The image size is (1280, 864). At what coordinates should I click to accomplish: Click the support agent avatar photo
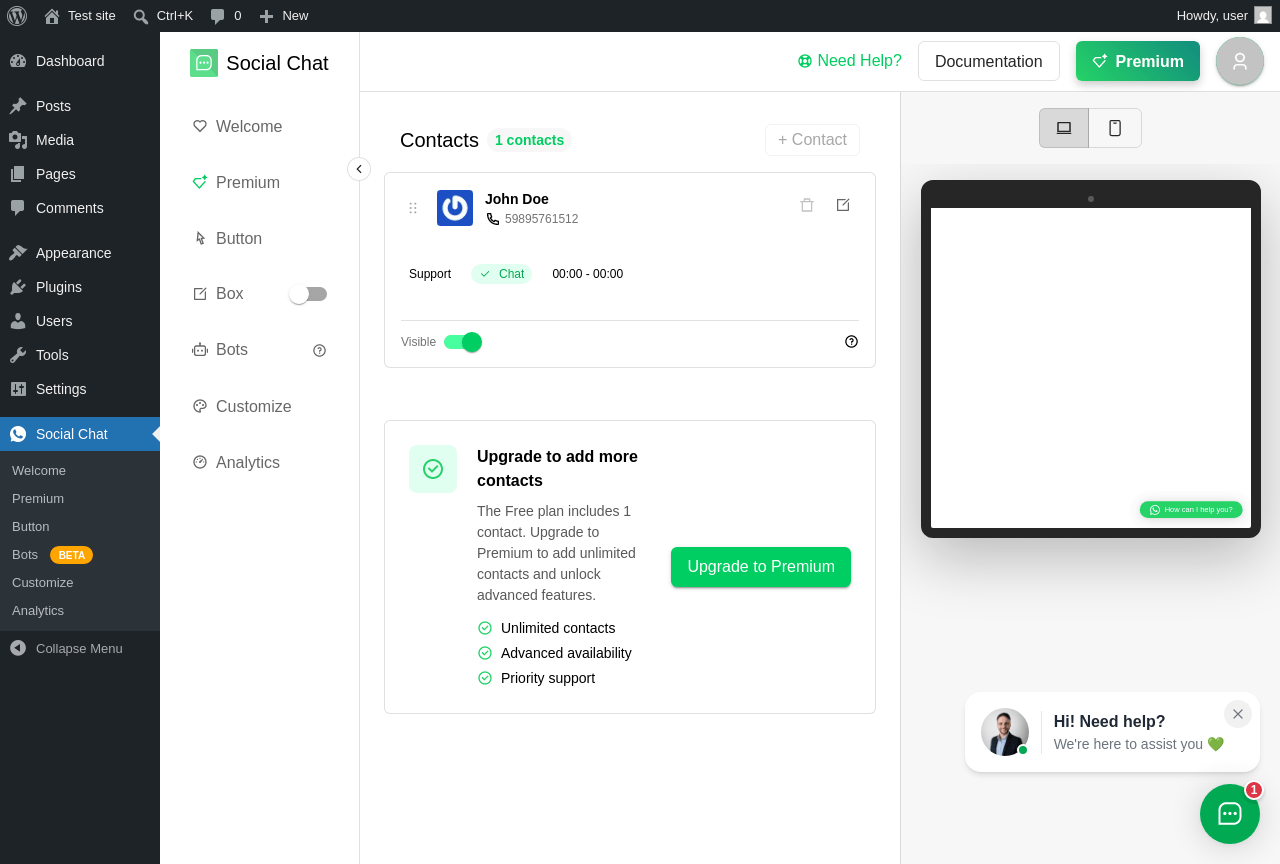(x=1005, y=732)
